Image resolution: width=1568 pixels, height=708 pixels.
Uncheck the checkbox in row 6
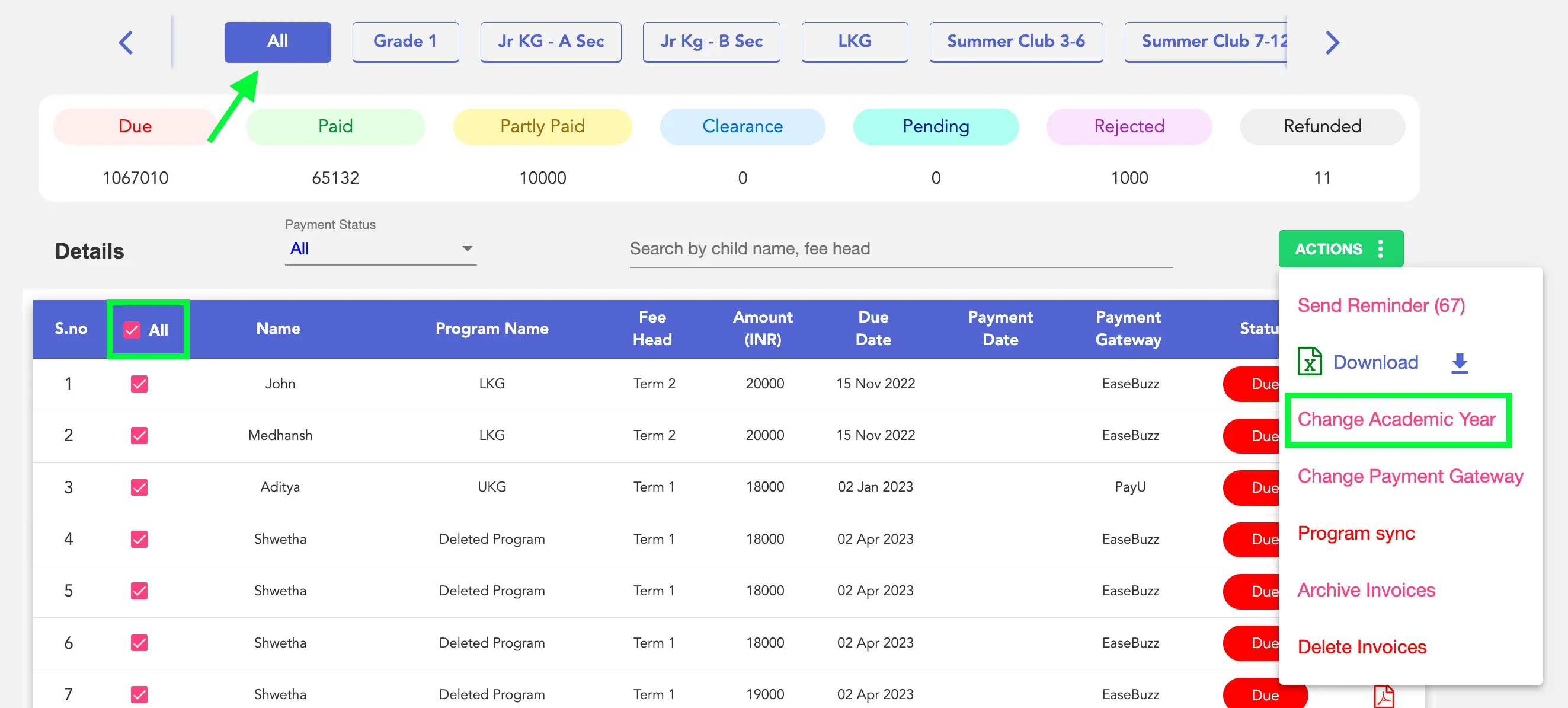[139, 643]
